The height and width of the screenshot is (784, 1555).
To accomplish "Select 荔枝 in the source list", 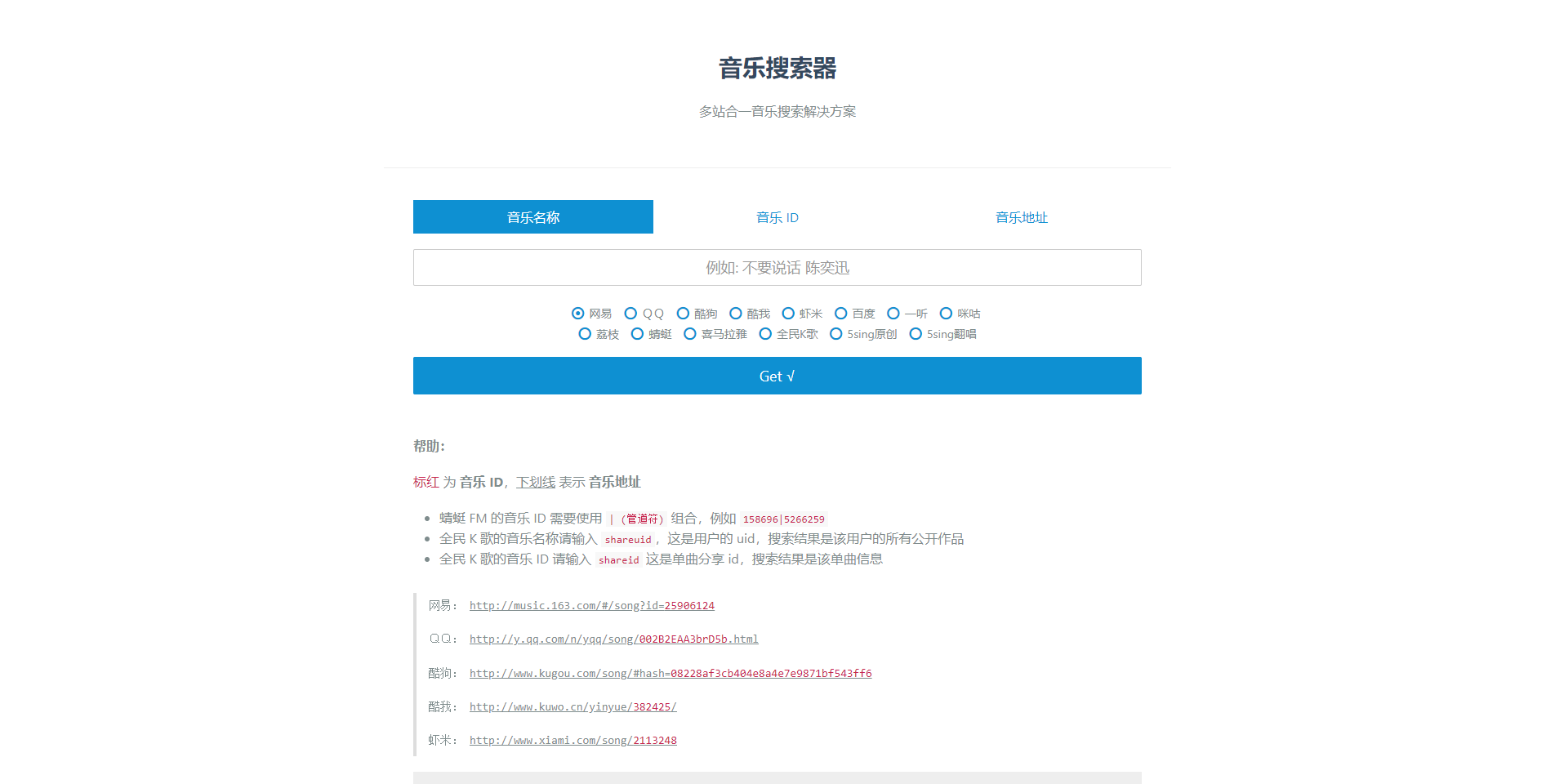I will (584, 334).
